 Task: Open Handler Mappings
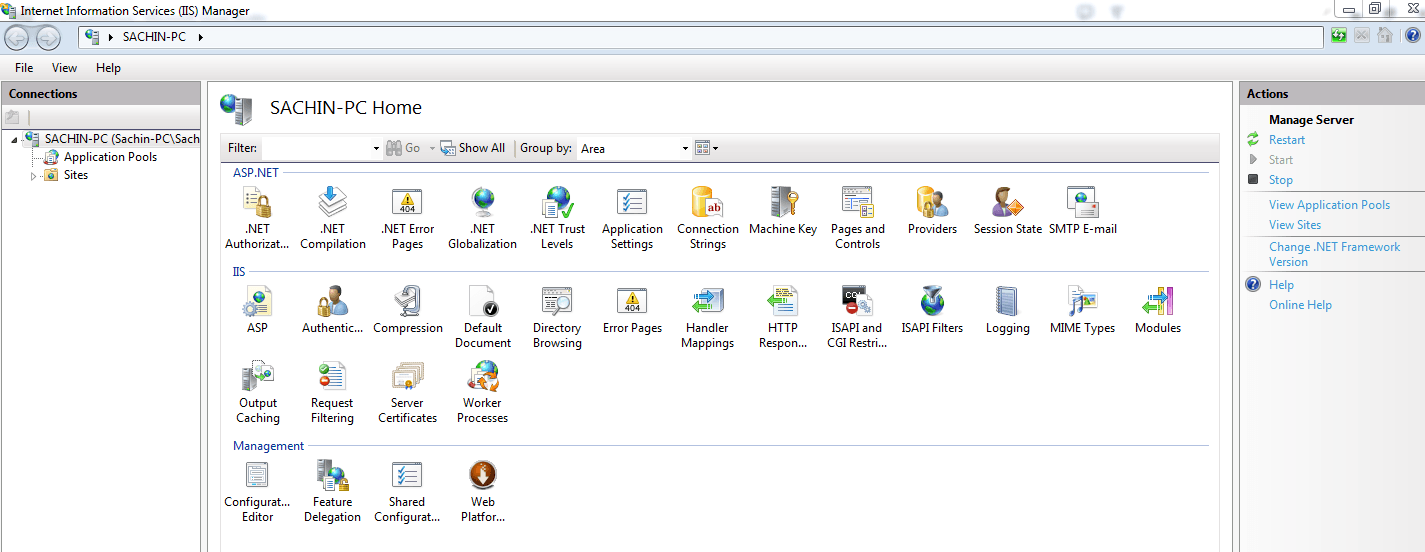tap(708, 317)
